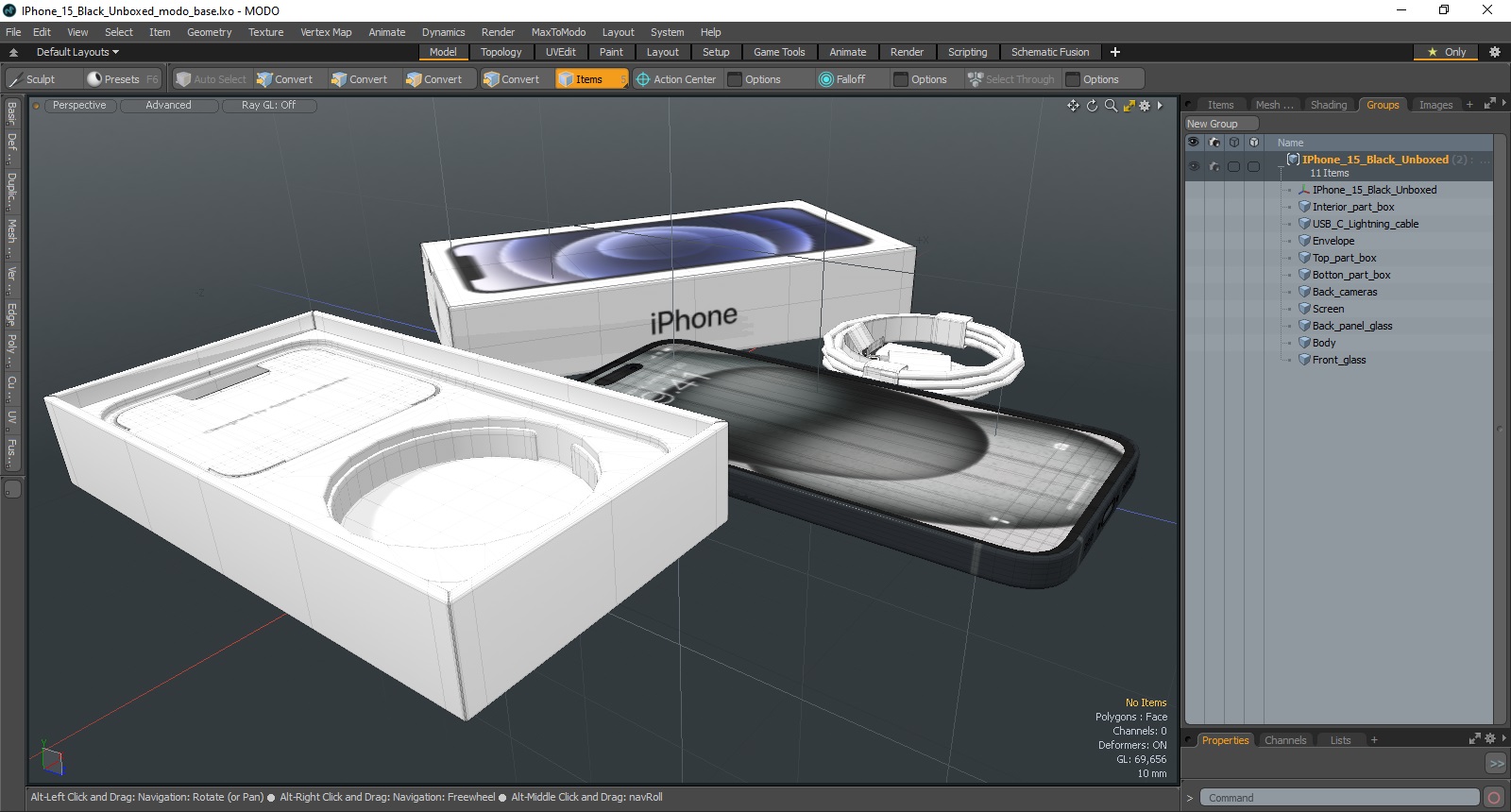
Task: Open the Channels tab
Action: (1285, 740)
